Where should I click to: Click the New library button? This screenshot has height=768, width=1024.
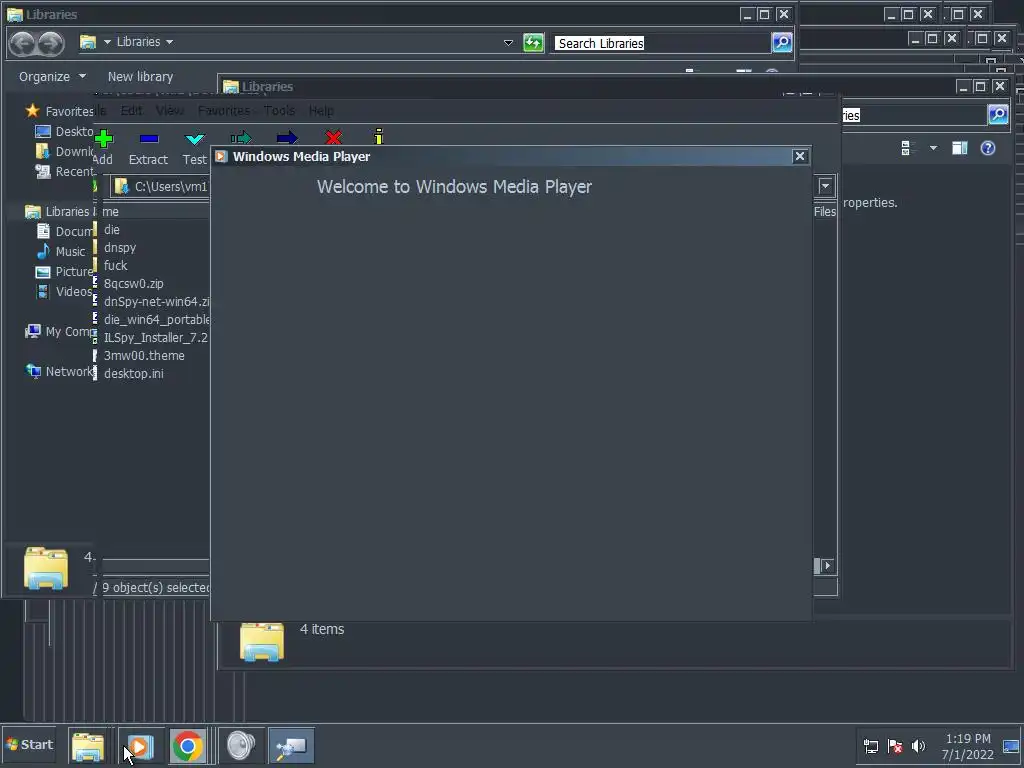coord(140,76)
